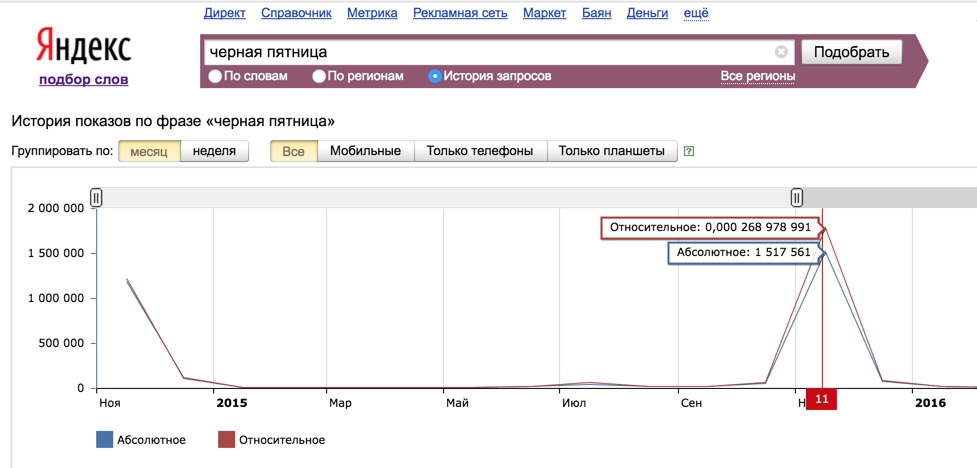Click the Группировать по: label
Image resolution: width=977 pixels, height=468 pixels.
(62, 151)
